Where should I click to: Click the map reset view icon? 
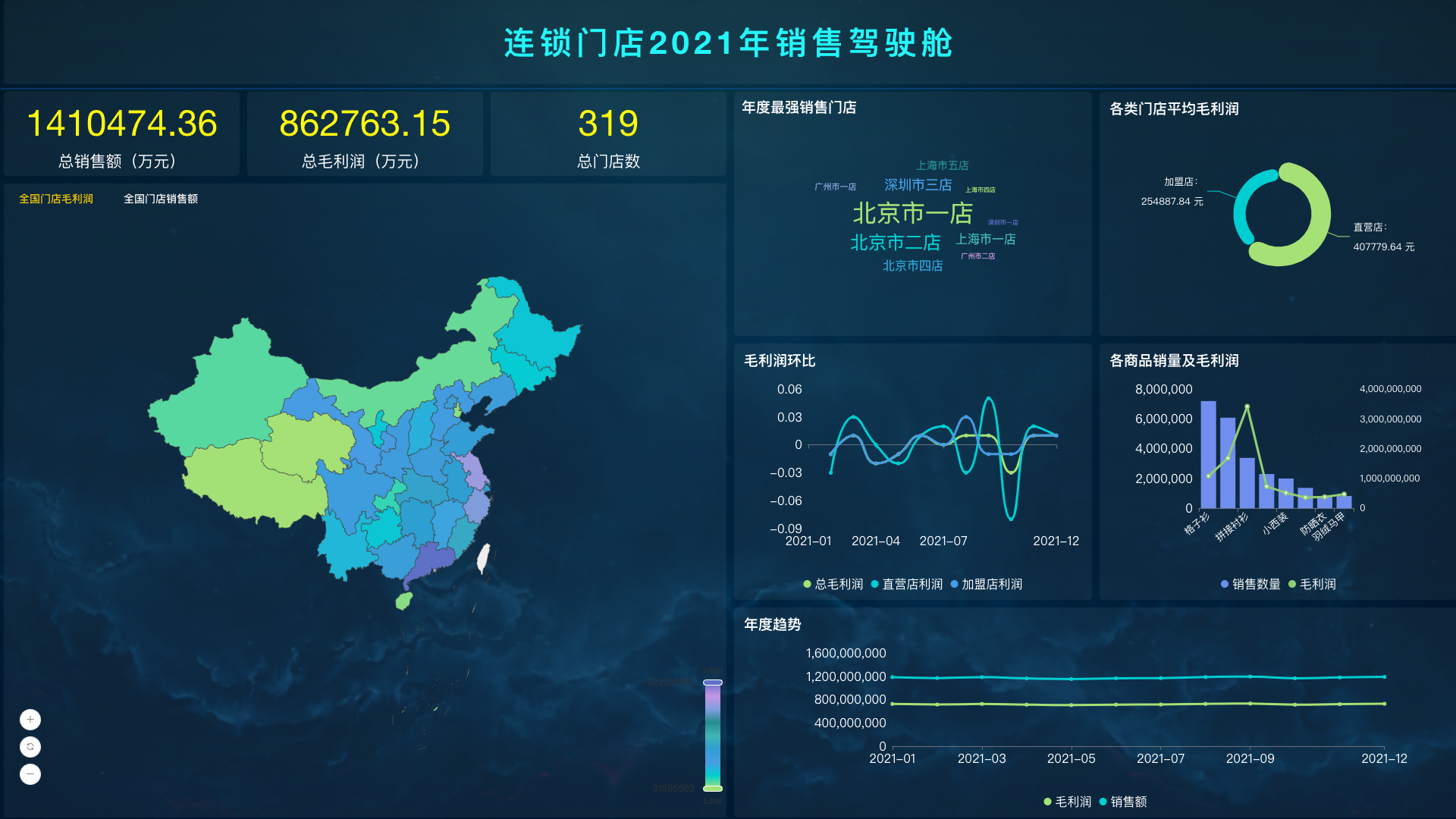coord(29,746)
